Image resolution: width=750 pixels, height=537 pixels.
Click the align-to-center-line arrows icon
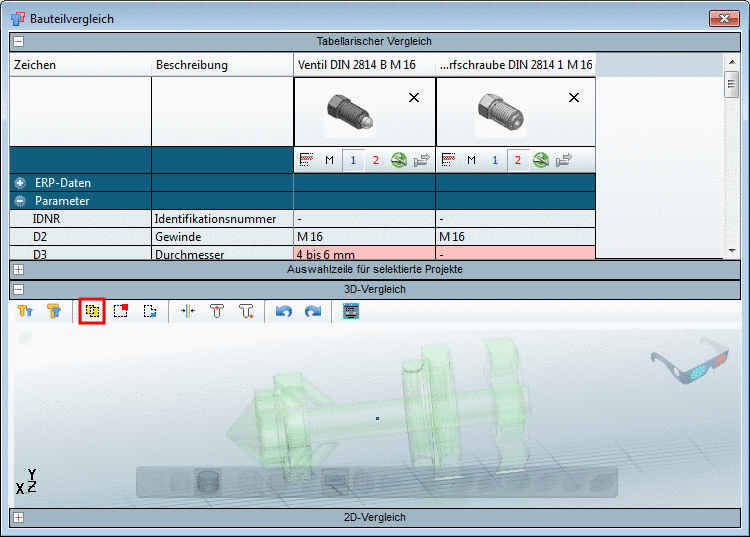tap(188, 311)
